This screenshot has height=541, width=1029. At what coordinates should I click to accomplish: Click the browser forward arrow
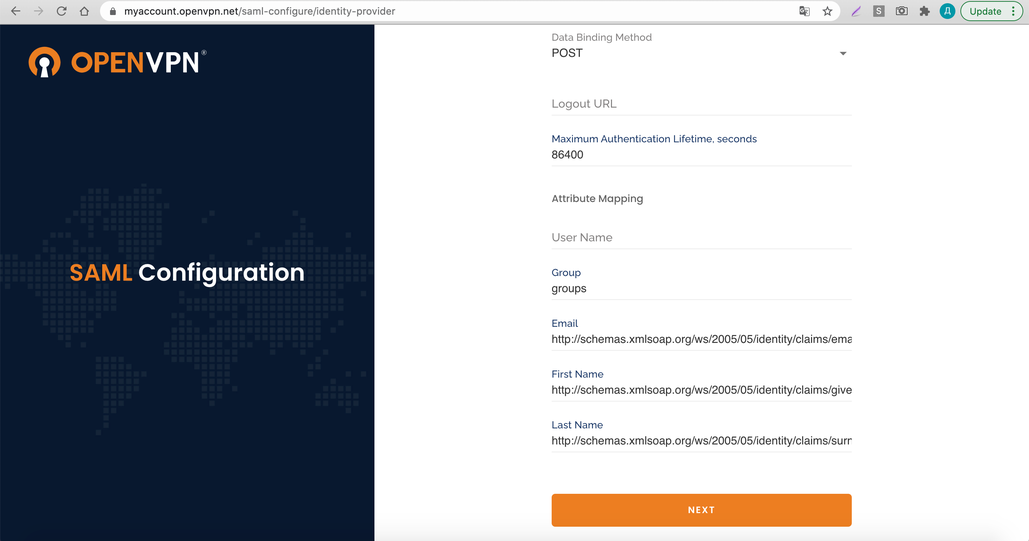tap(39, 11)
